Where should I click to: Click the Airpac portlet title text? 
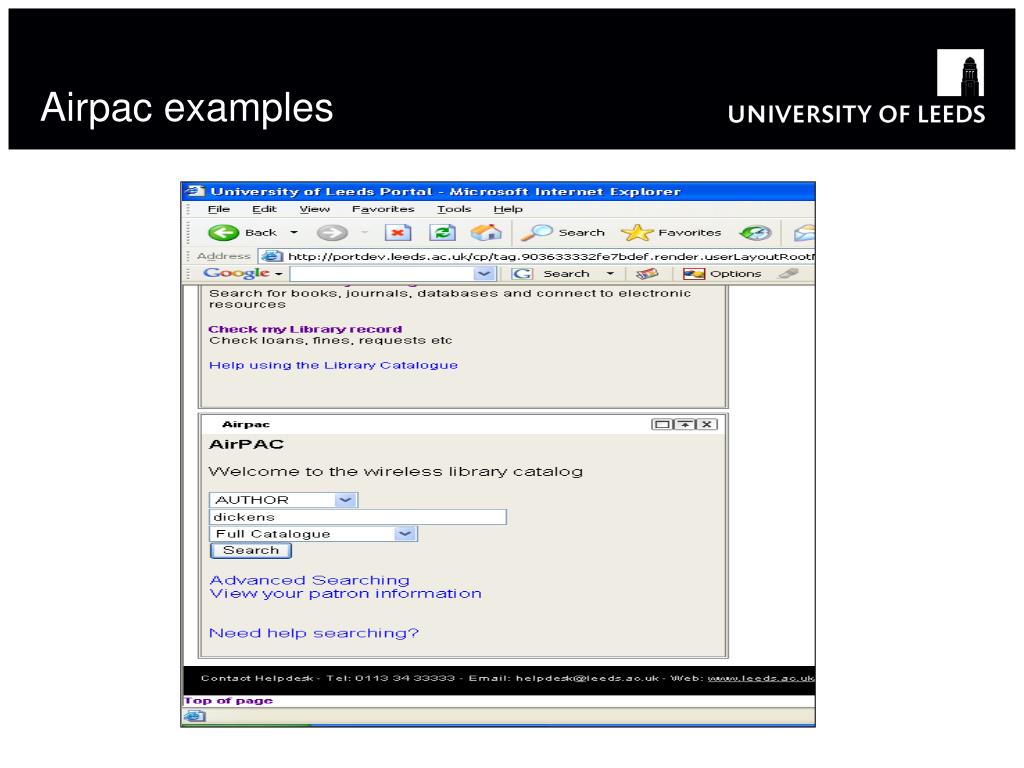click(x=246, y=424)
